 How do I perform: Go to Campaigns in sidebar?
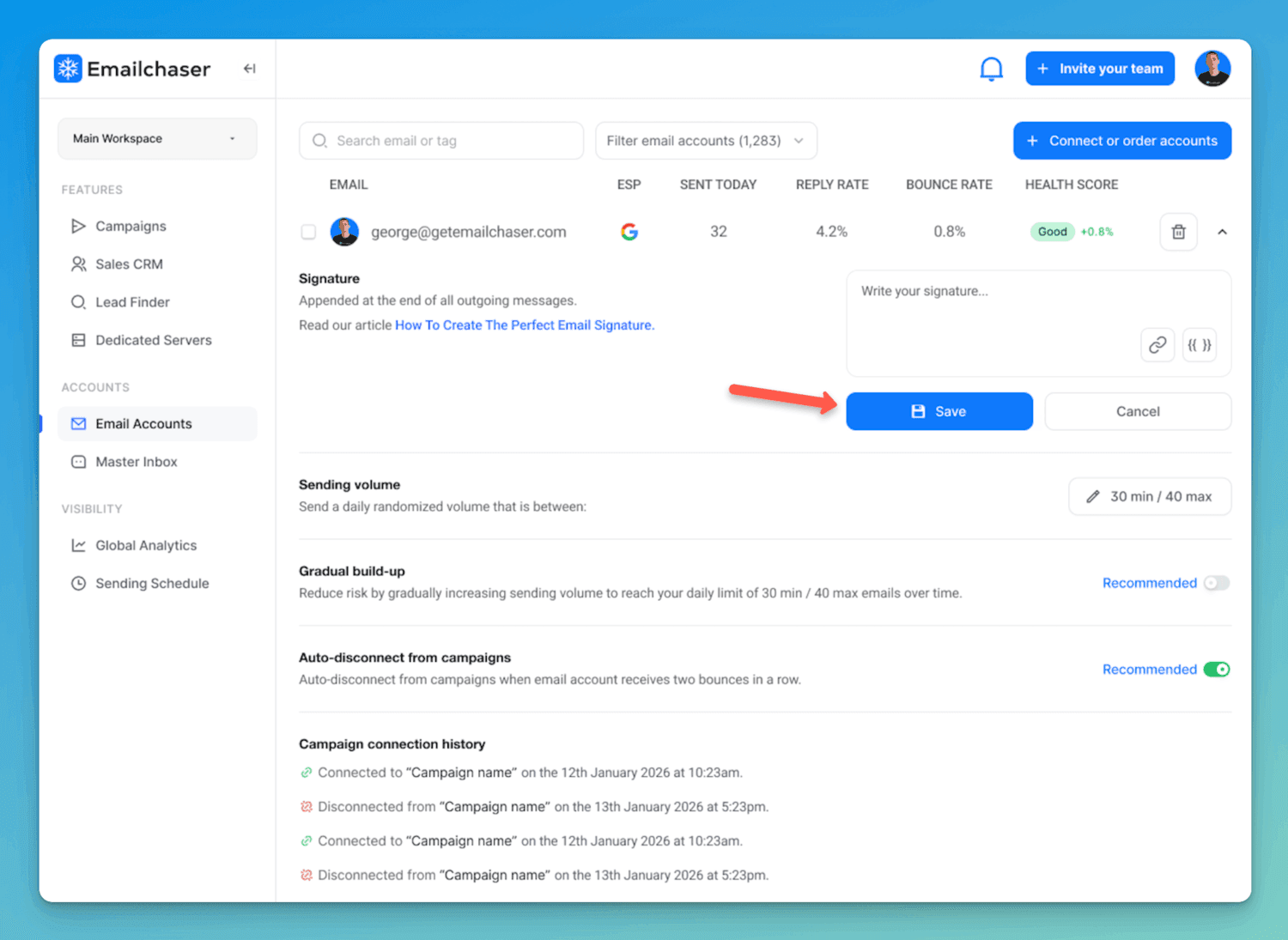(131, 227)
